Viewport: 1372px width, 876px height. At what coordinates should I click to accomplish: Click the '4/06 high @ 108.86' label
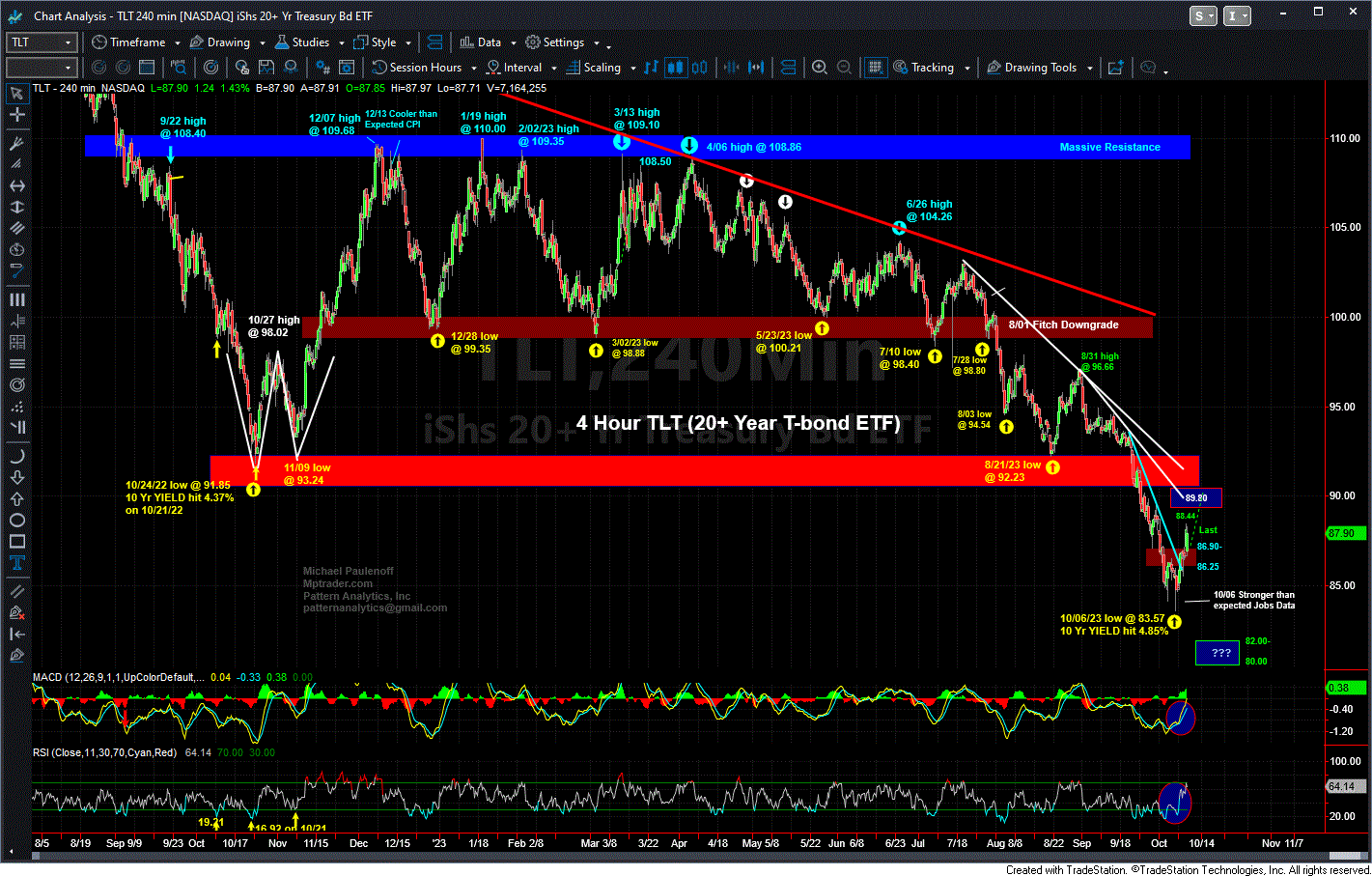click(754, 147)
